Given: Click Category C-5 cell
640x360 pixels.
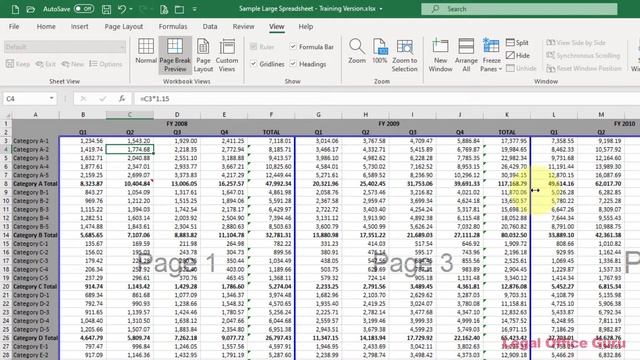Looking at the screenshot, I should click(x=36, y=278).
